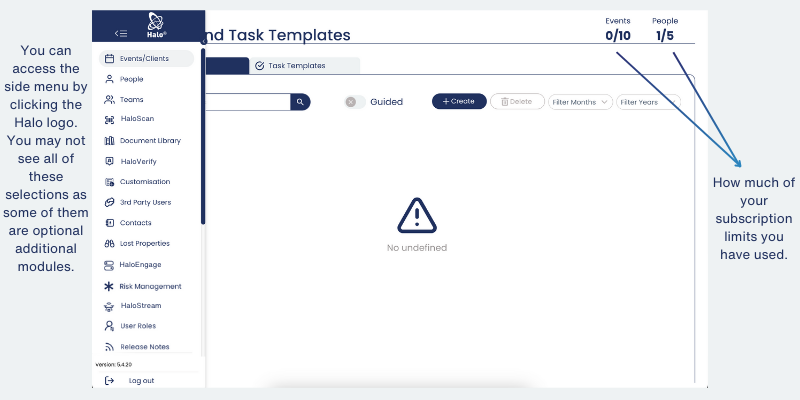The height and width of the screenshot is (400, 800).
Task: Click the Delete button
Action: (517, 102)
